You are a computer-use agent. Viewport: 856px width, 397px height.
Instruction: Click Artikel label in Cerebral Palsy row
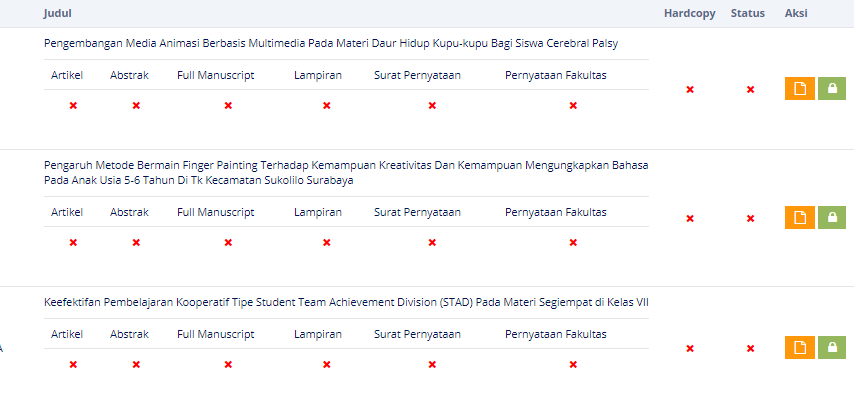coord(67,75)
